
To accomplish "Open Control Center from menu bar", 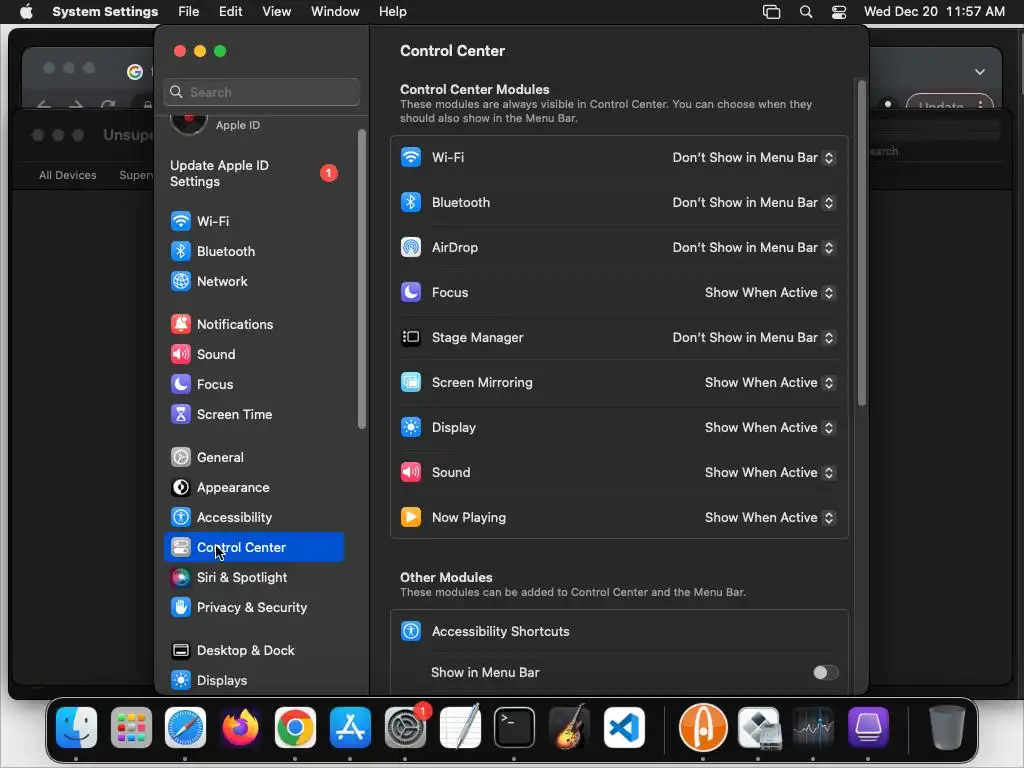I will pos(839,12).
